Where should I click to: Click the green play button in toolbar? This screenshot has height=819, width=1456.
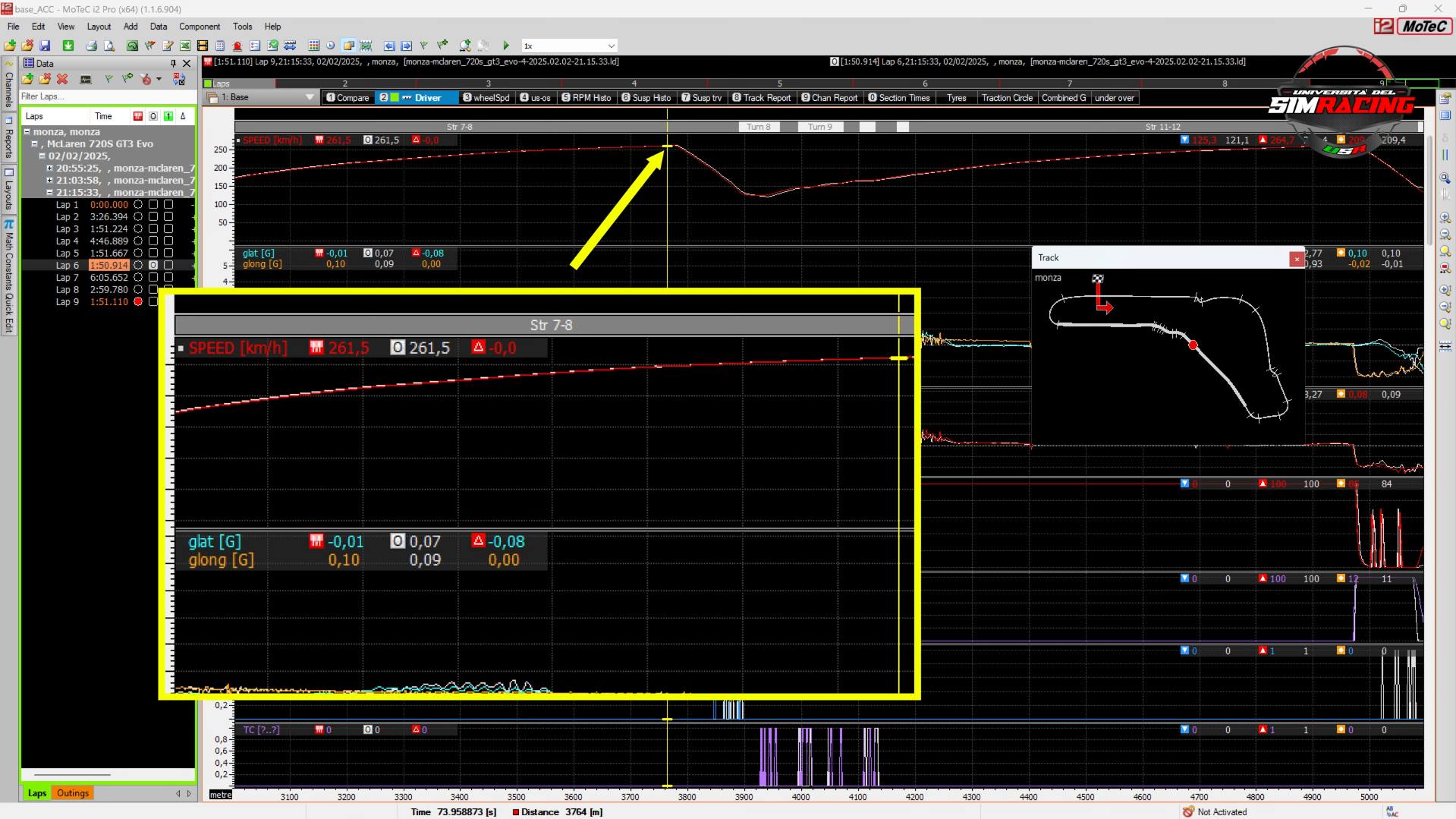point(506,46)
